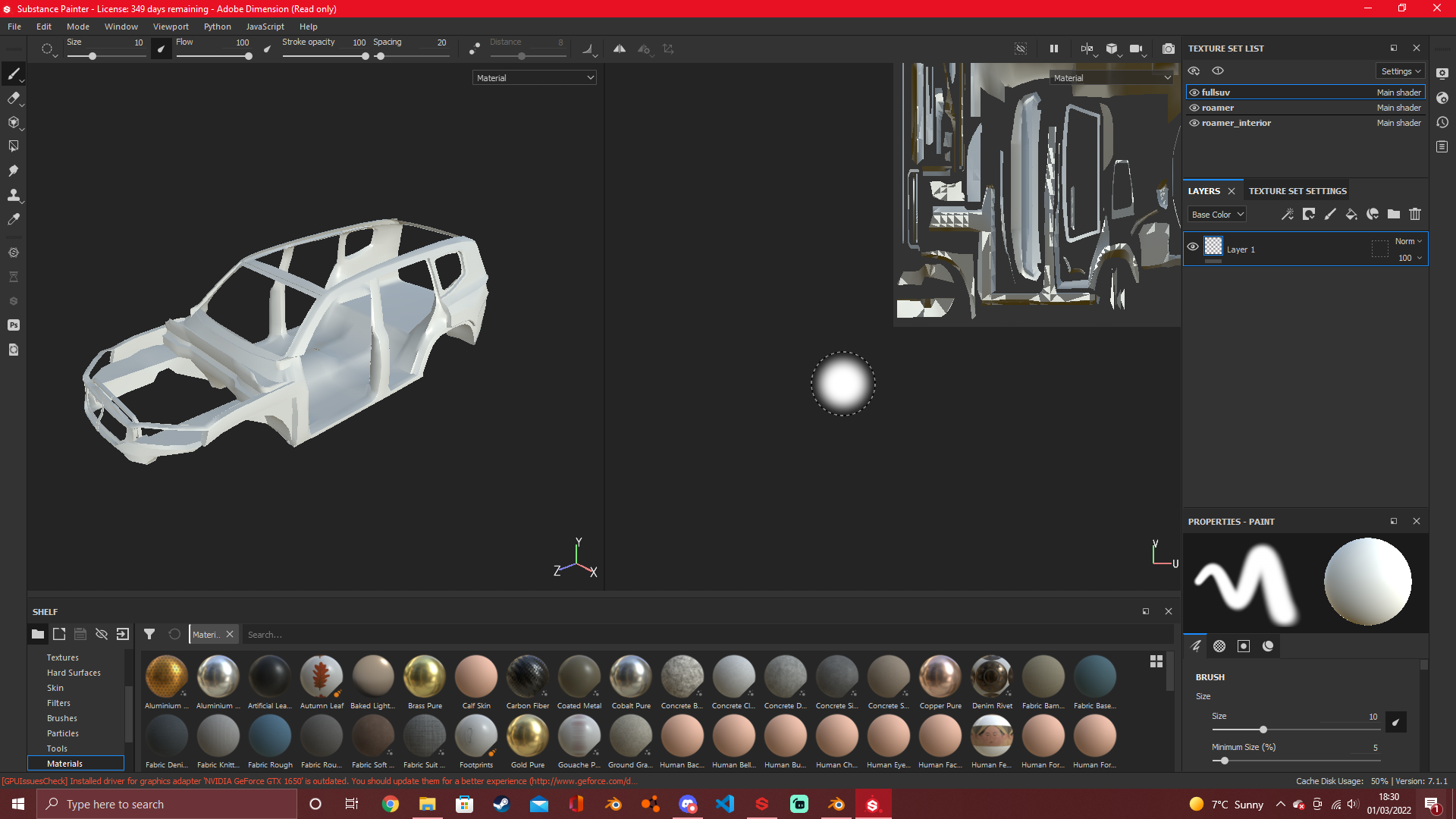Select the Eraser tool in left toolbar
This screenshot has height=819, width=1456.
[x=13, y=98]
